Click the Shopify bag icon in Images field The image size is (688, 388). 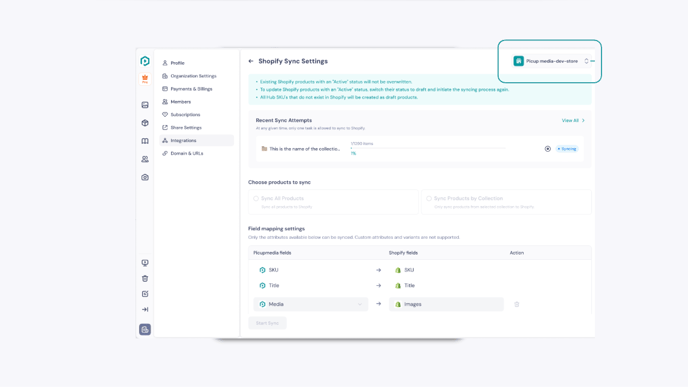click(x=398, y=304)
